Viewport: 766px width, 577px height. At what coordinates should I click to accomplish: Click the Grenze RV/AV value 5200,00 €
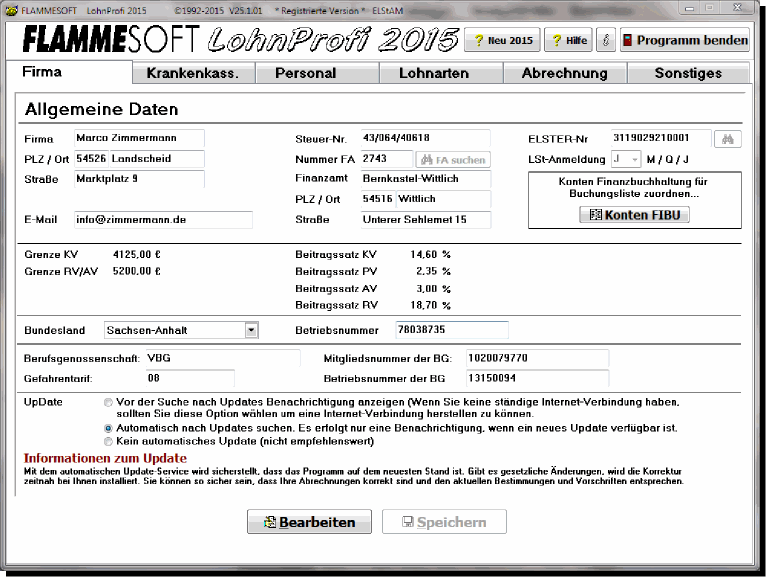click(137, 271)
